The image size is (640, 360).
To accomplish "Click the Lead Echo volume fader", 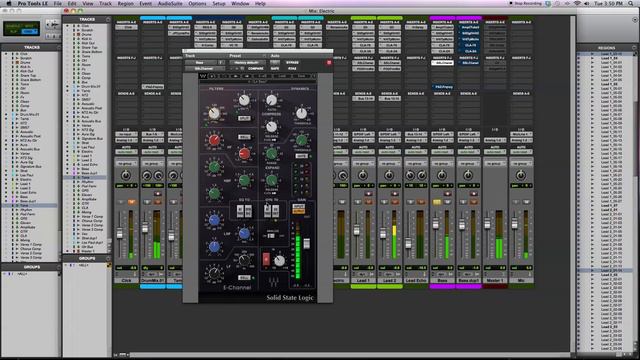I will (408, 244).
